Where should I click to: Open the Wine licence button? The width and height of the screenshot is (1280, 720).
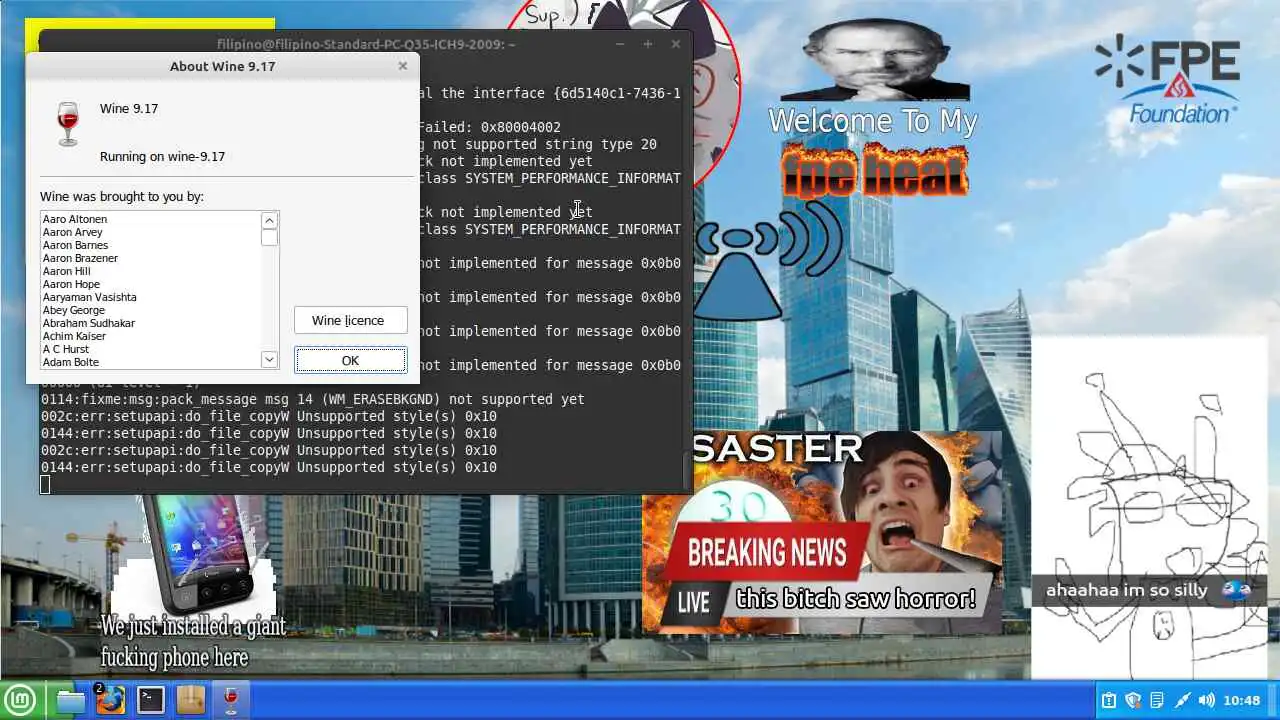(x=351, y=320)
